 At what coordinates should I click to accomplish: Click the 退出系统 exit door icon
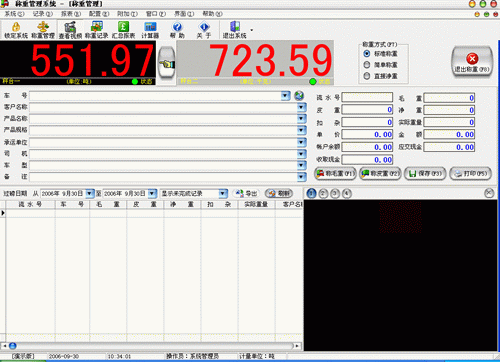pos(235,27)
